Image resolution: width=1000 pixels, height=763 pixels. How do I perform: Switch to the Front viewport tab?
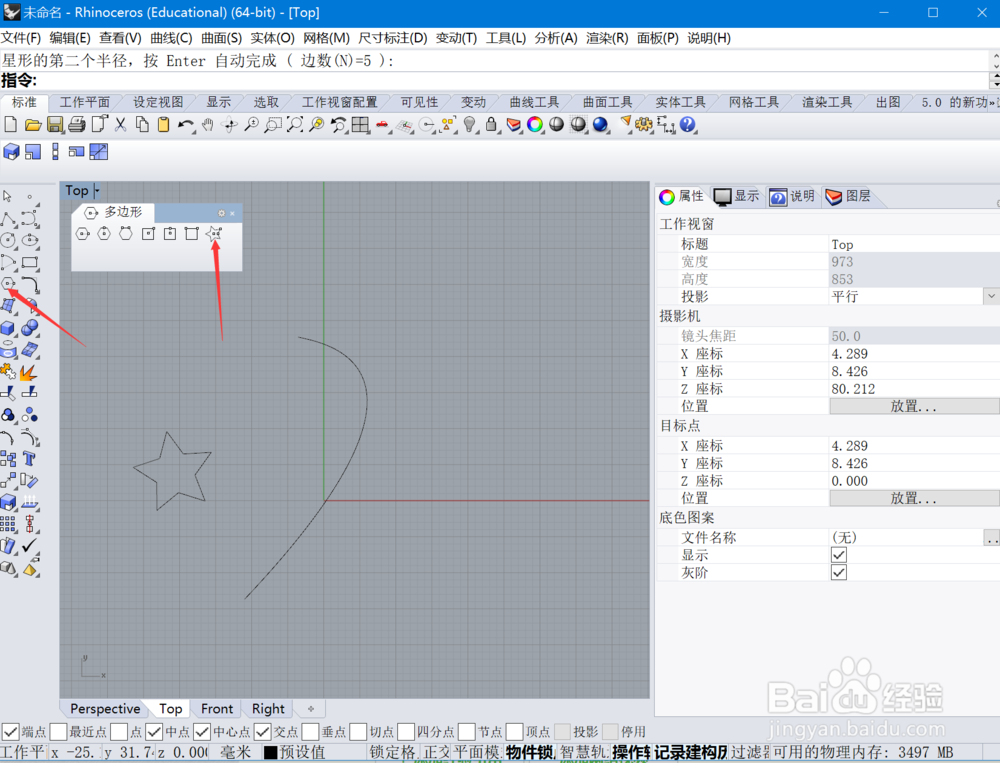217,709
